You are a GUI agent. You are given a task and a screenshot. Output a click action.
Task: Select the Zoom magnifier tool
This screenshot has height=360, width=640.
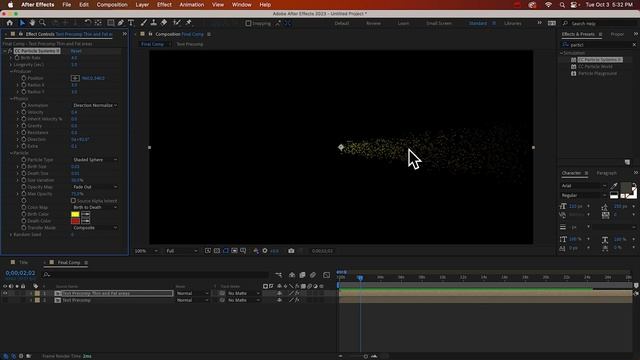click(x=42, y=23)
